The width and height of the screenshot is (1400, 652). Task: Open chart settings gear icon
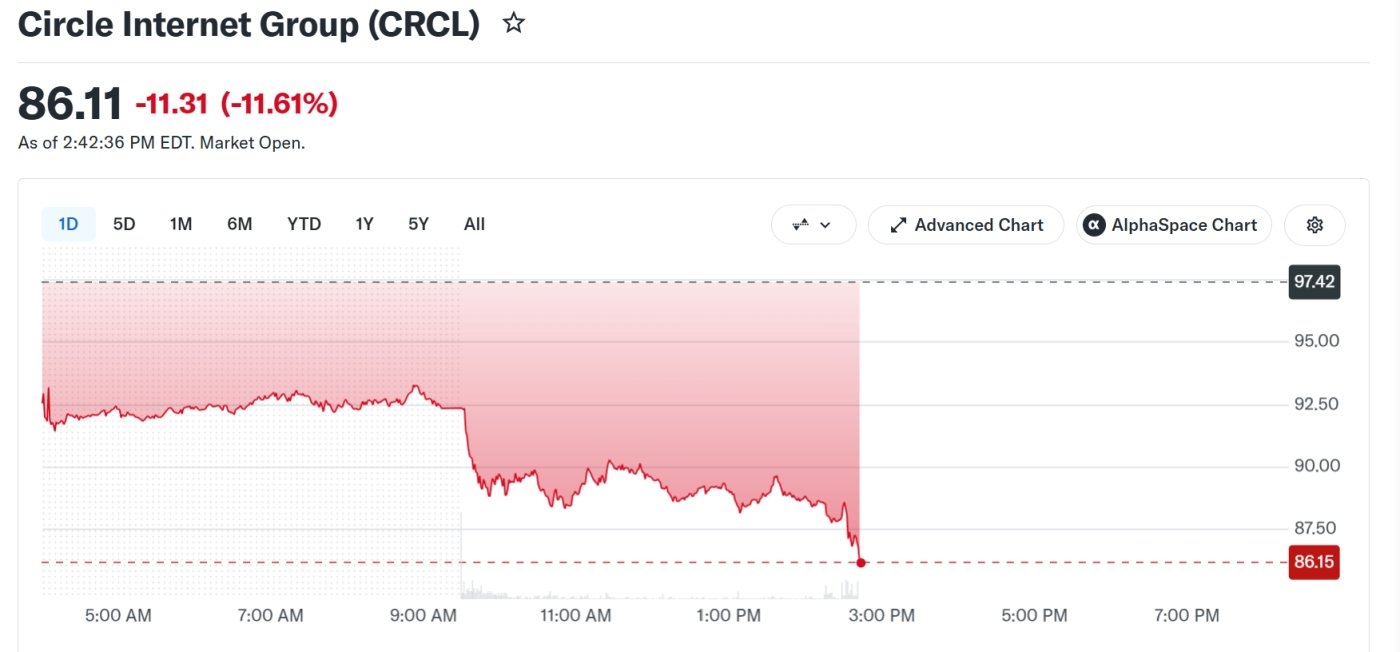point(1315,225)
